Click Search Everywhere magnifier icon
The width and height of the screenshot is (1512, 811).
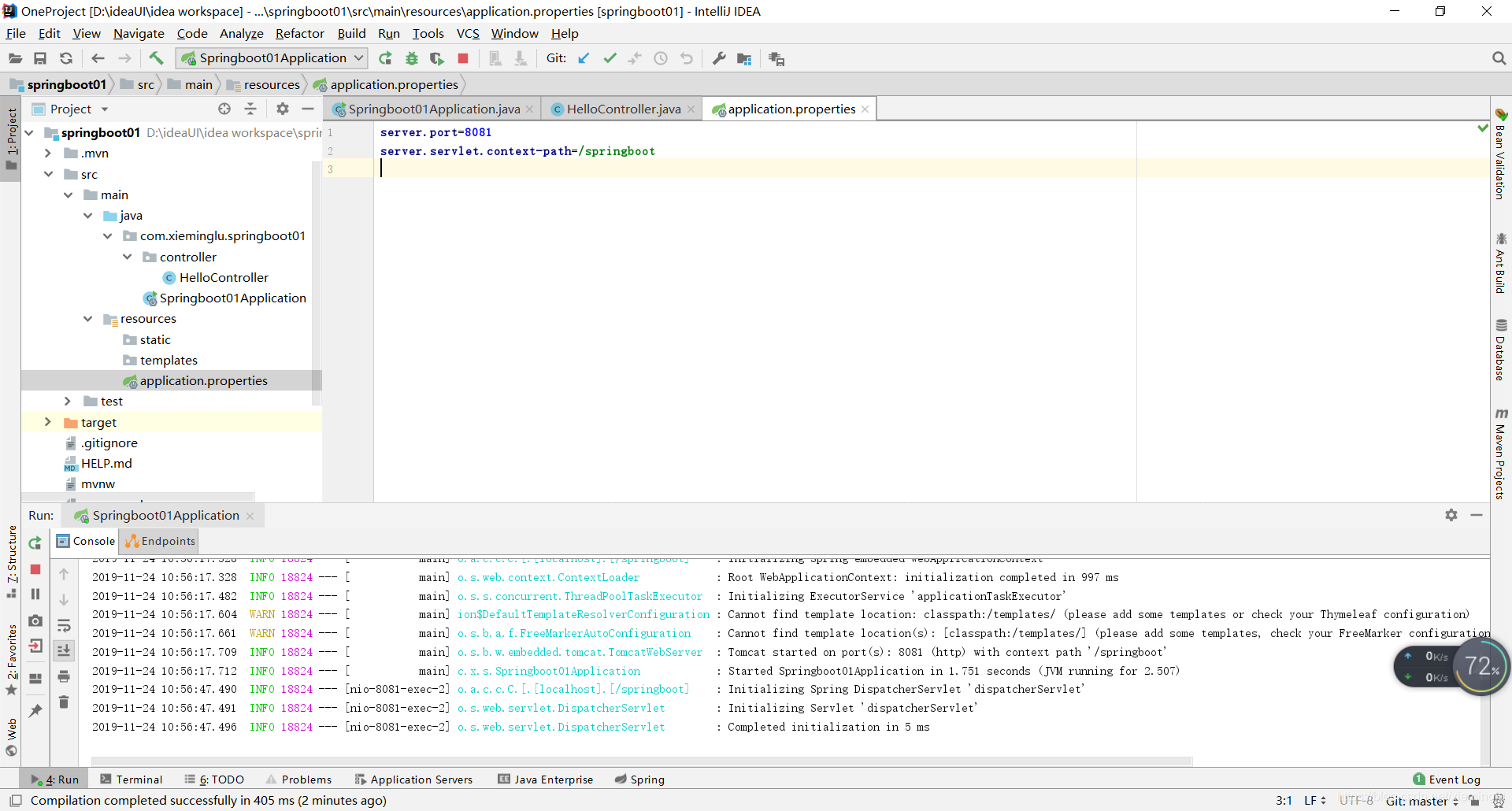coord(1499,58)
